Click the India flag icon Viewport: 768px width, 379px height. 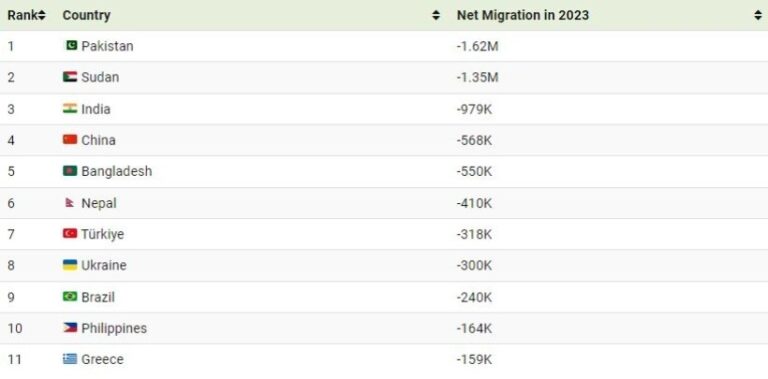[70, 108]
